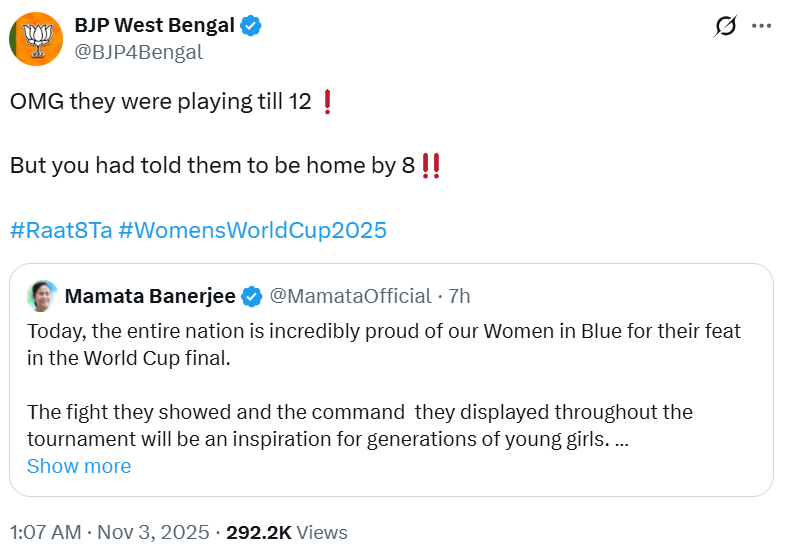Click the @MamataOfficial handle

(x=350, y=296)
